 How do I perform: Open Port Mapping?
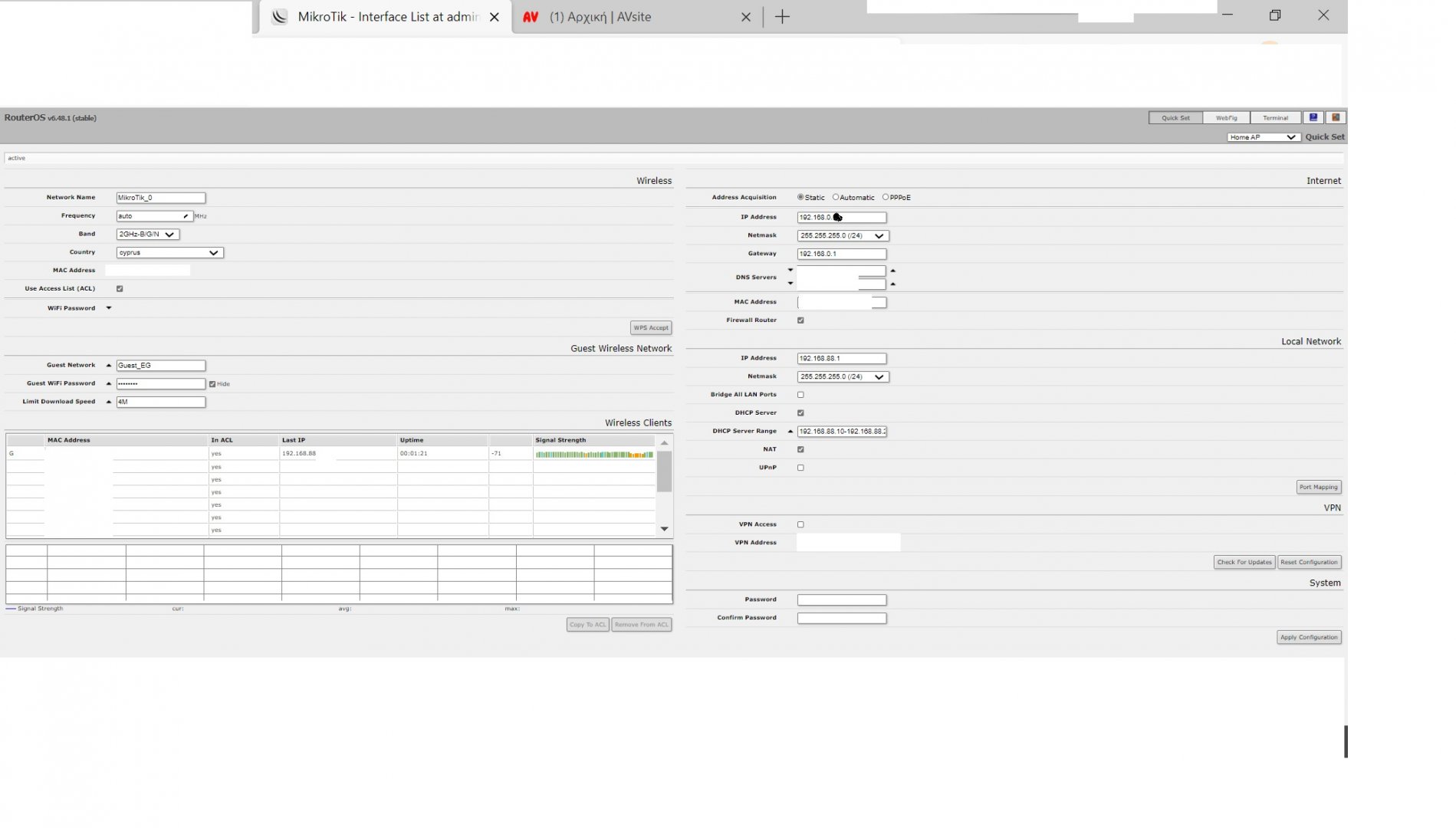pos(1318,488)
